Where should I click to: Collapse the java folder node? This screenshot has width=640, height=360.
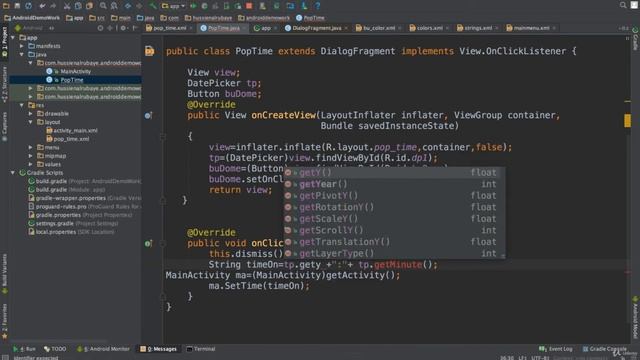pos(22,54)
